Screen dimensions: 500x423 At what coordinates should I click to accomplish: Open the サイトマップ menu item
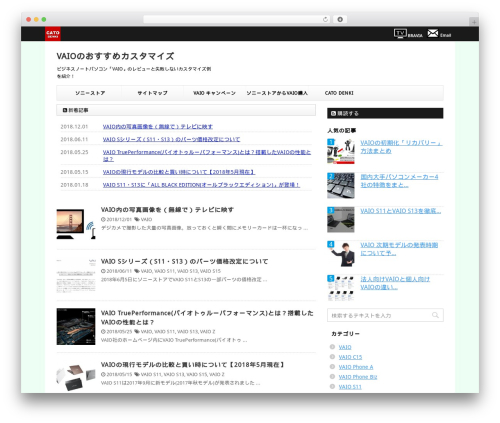152,93
